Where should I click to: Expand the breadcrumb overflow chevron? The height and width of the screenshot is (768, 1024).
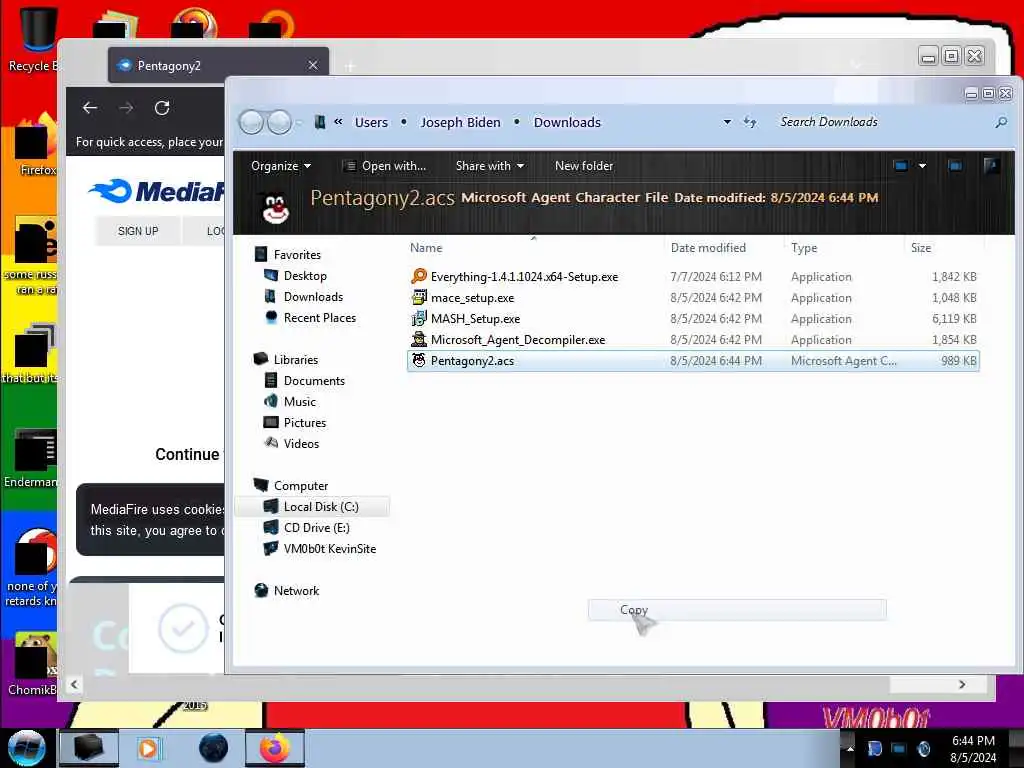tap(338, 121)
